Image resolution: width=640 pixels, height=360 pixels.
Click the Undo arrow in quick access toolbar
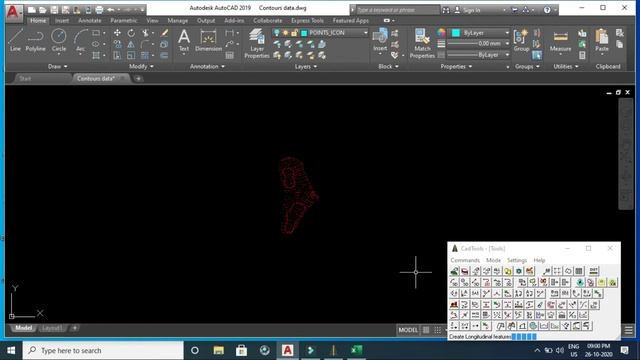(110, 9)
